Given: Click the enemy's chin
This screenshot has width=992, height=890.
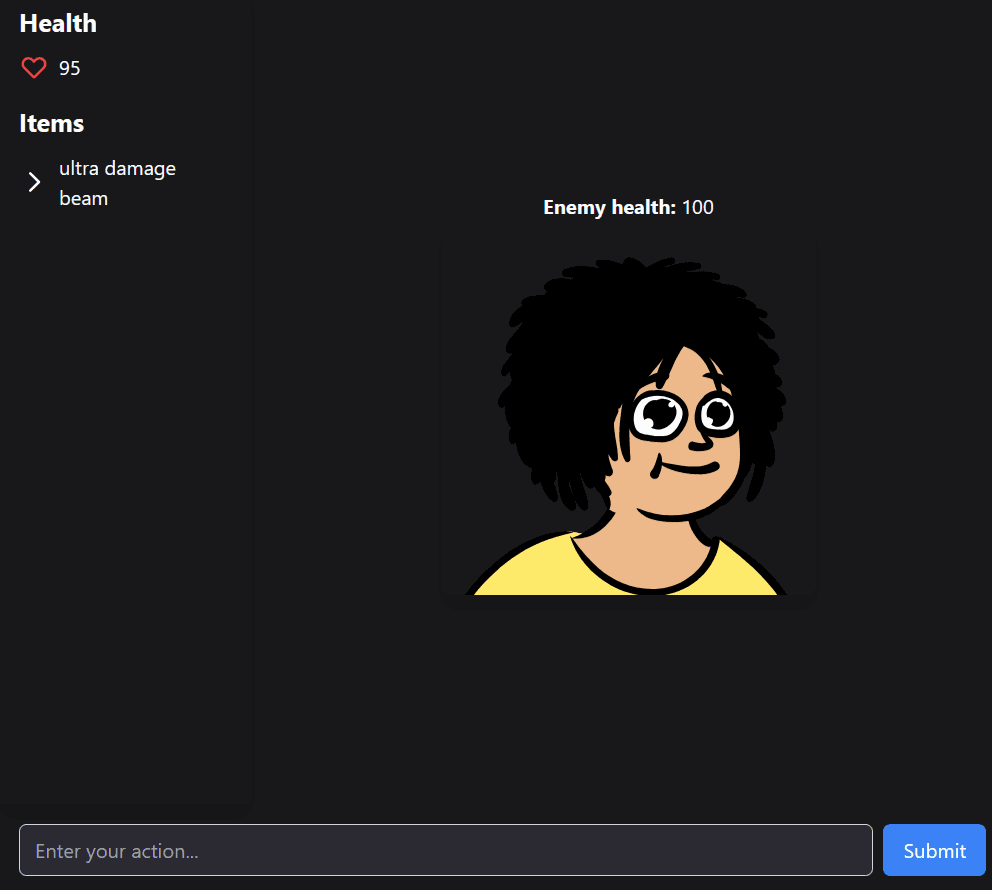Looking at the screenshot, I should point(671,511).
